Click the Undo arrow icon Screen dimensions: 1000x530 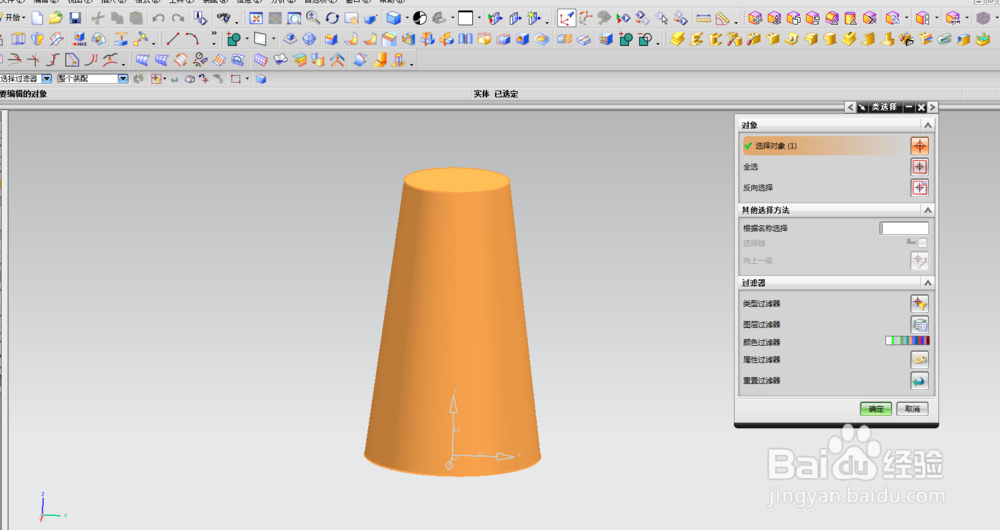coord(158,18)
